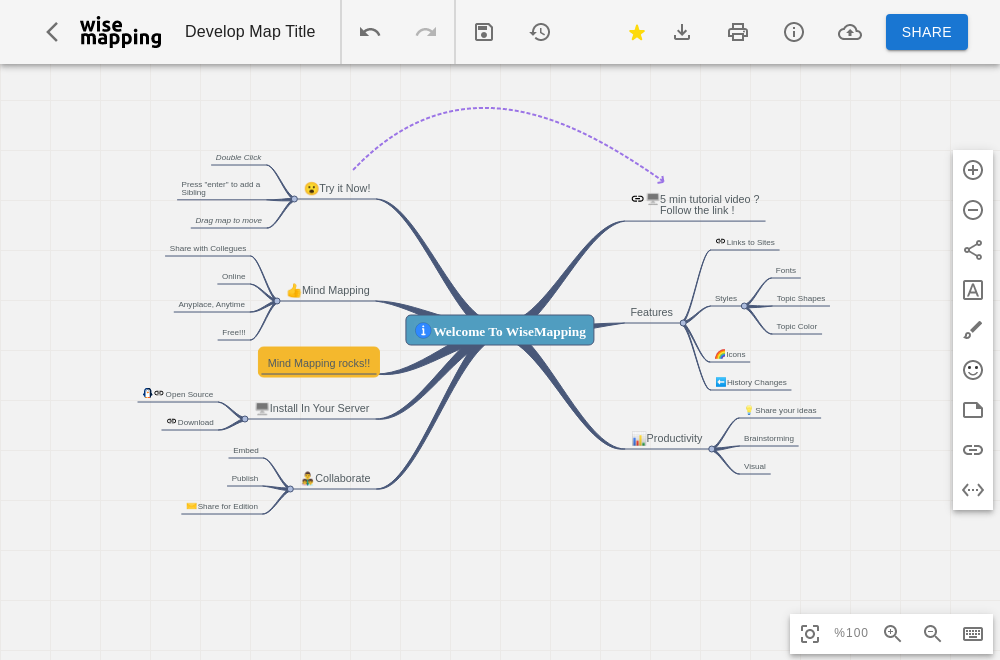Collapse the Try it Now! branch node
This screenshot has width=1000, height=660.
coord(294,199)
